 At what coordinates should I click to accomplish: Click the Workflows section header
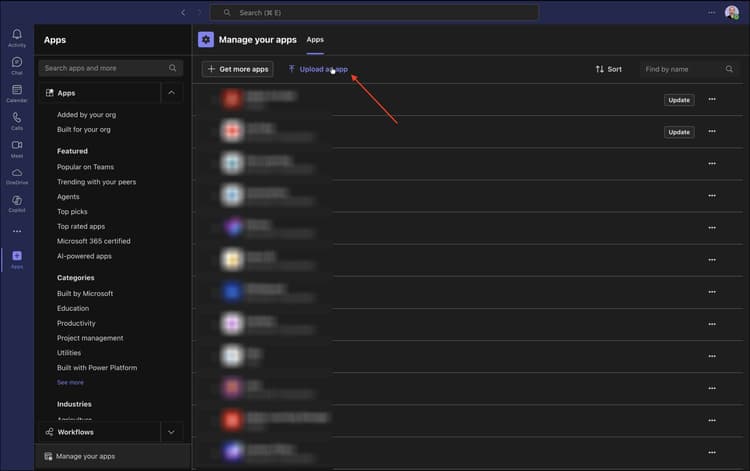[x=100, y=432]
